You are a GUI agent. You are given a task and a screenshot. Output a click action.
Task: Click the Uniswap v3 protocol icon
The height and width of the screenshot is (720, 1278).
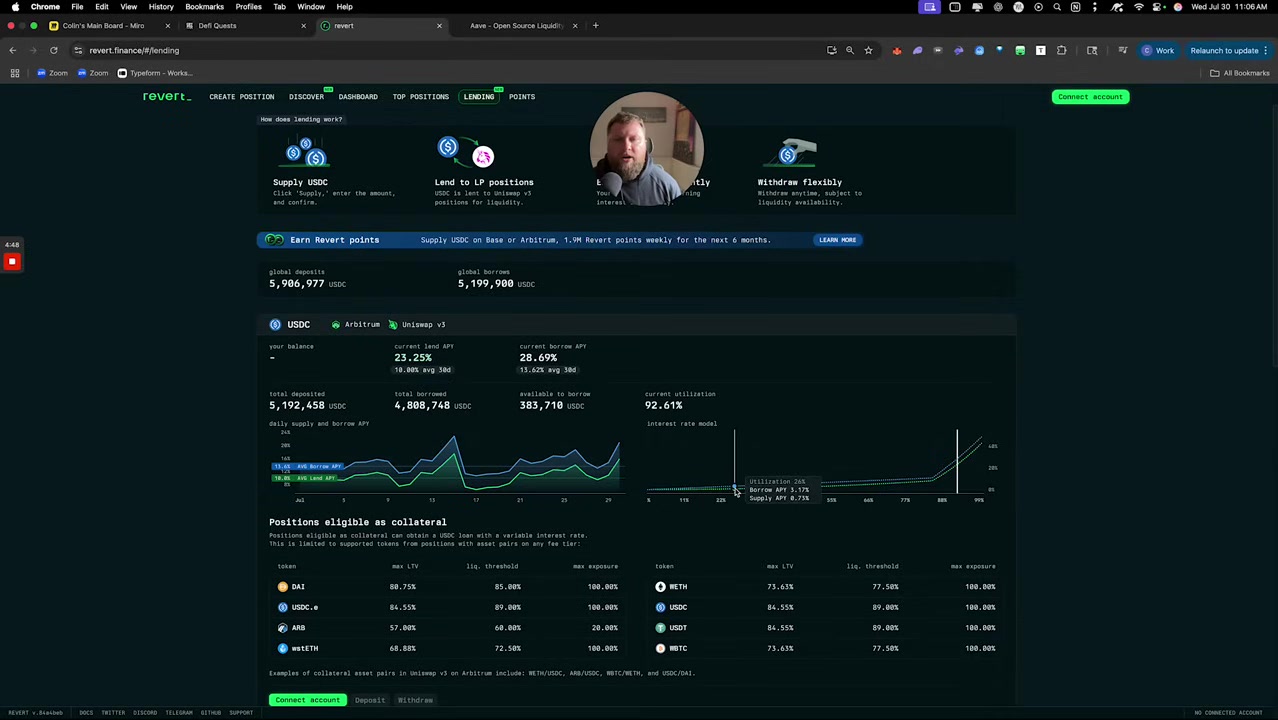click(x=393, y=324)
